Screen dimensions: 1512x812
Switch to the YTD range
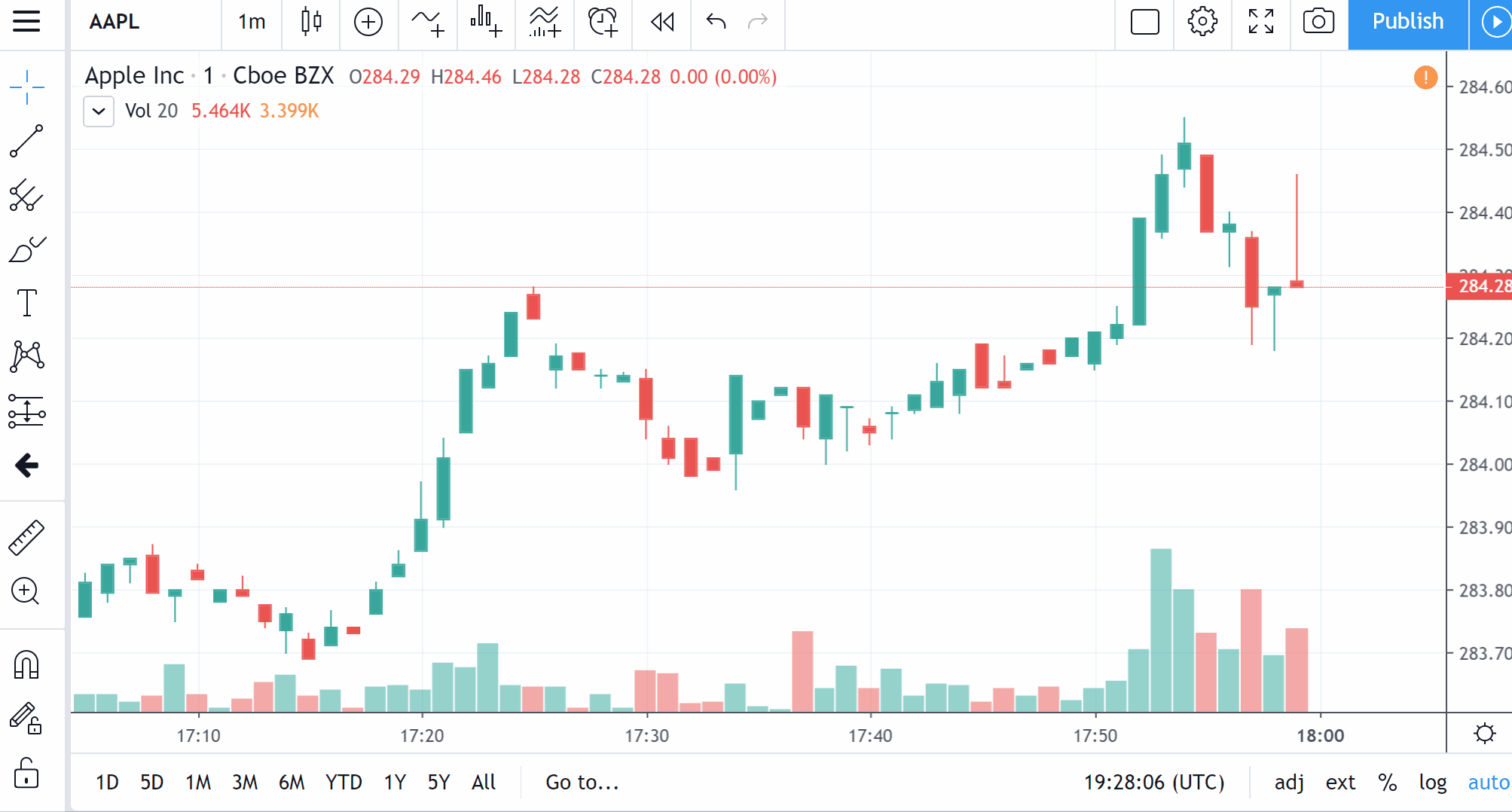pos(344,782)
